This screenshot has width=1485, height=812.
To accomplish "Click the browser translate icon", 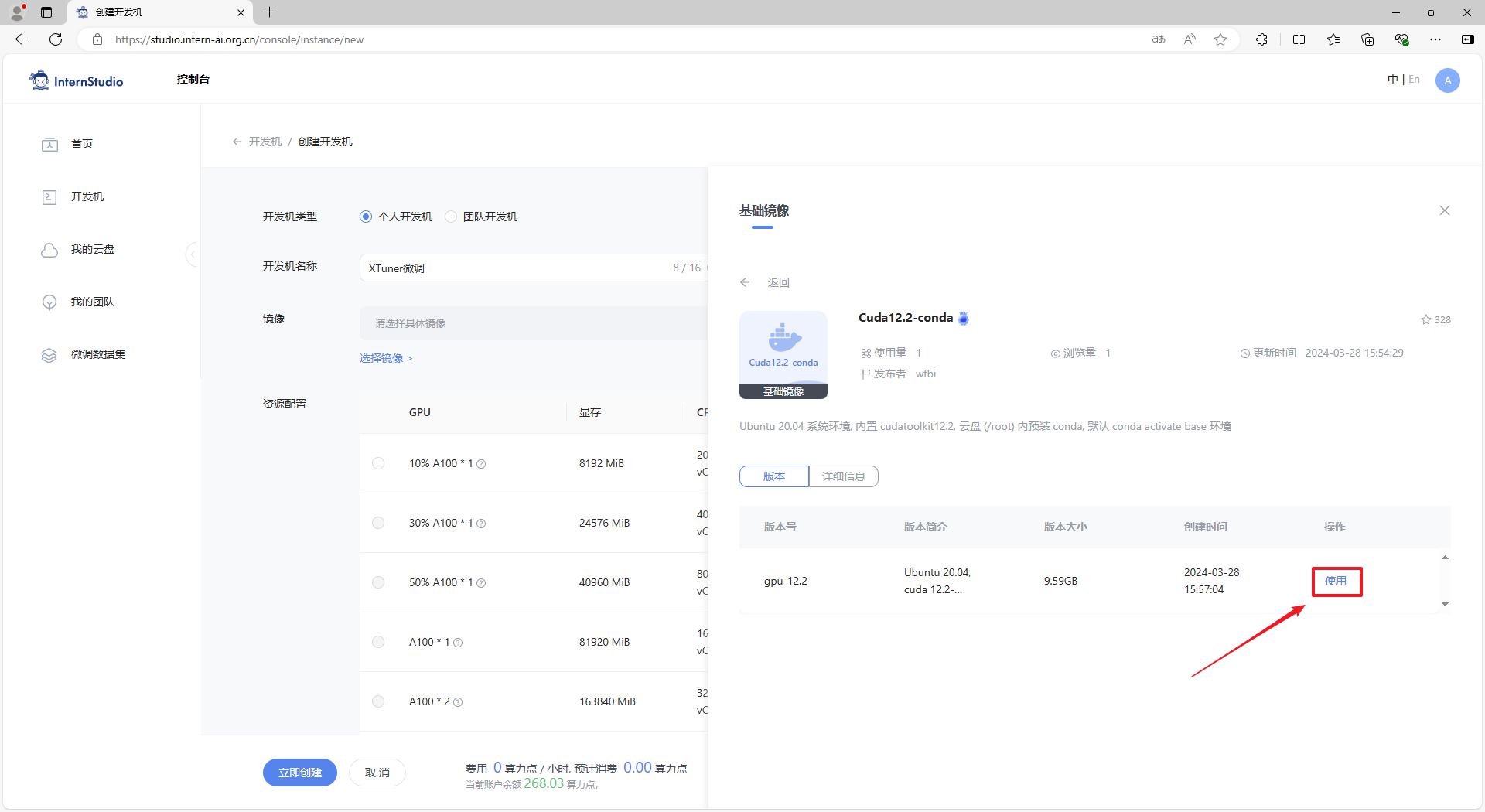I will pos(1159,39).
